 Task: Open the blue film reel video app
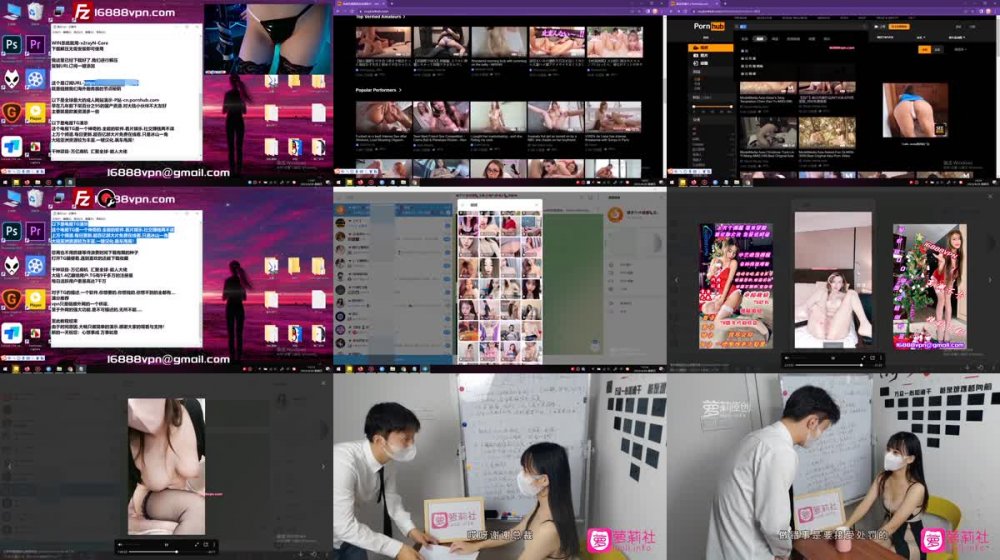[36, 79]
